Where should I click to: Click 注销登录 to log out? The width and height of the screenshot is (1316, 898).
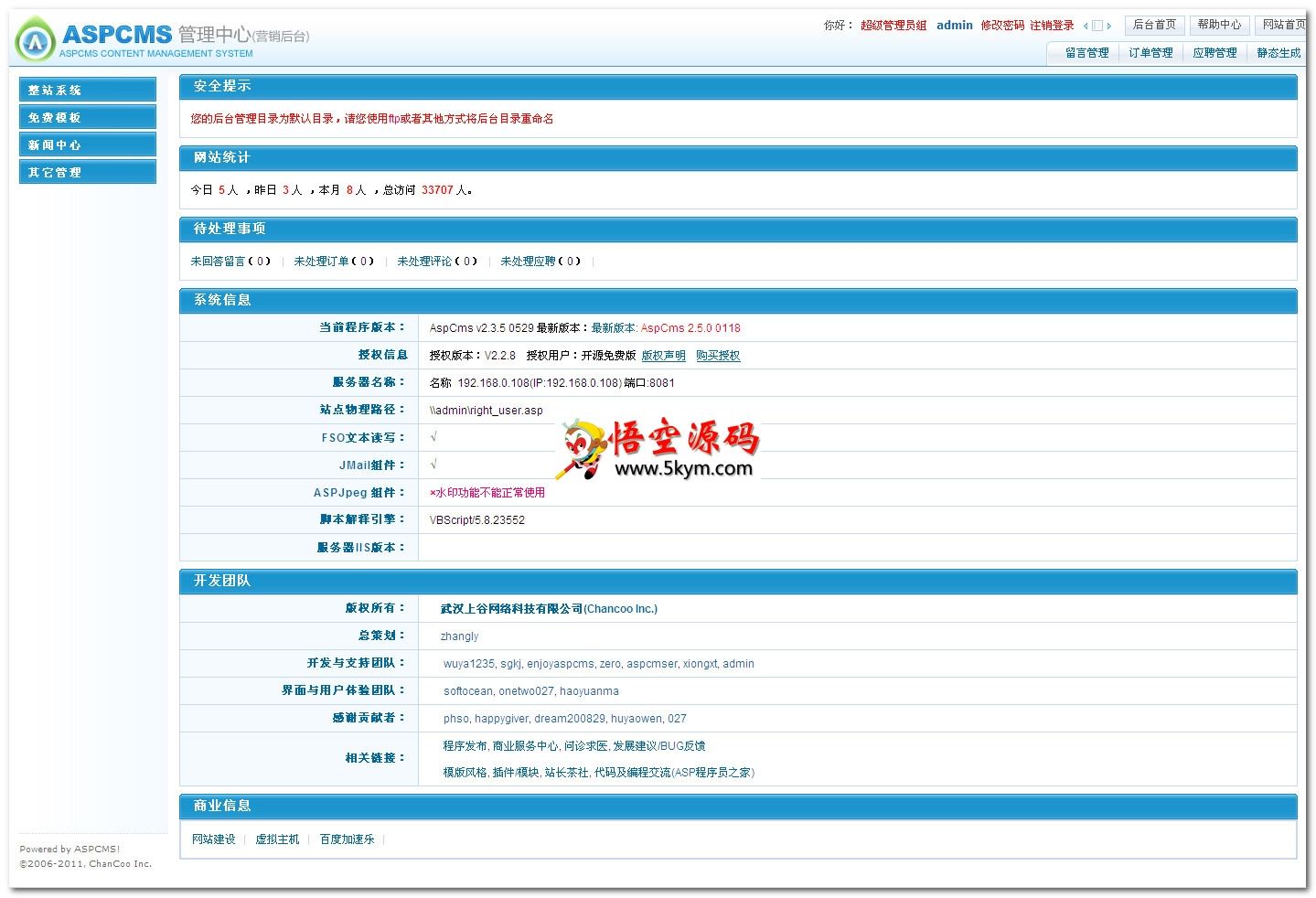coord(1052,26)
